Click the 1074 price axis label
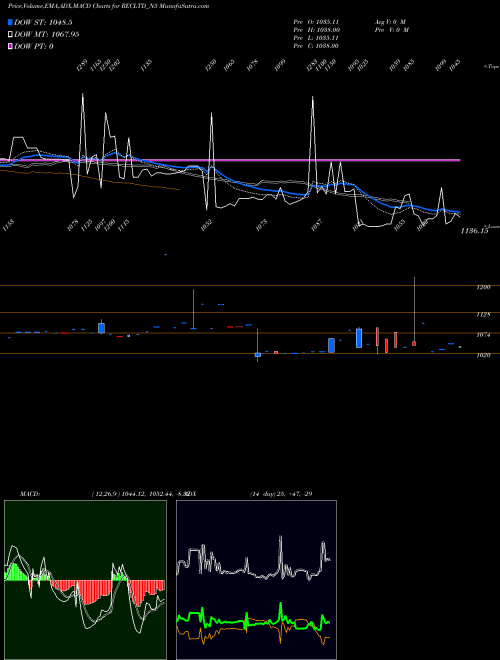This screenshot has width=500, height=660. point(483,335)
